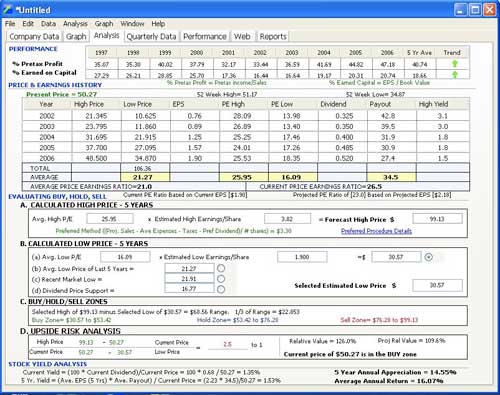The image size is (500, 395).
Task: Open the Edit menu
Action: click(x=28, y=24)
